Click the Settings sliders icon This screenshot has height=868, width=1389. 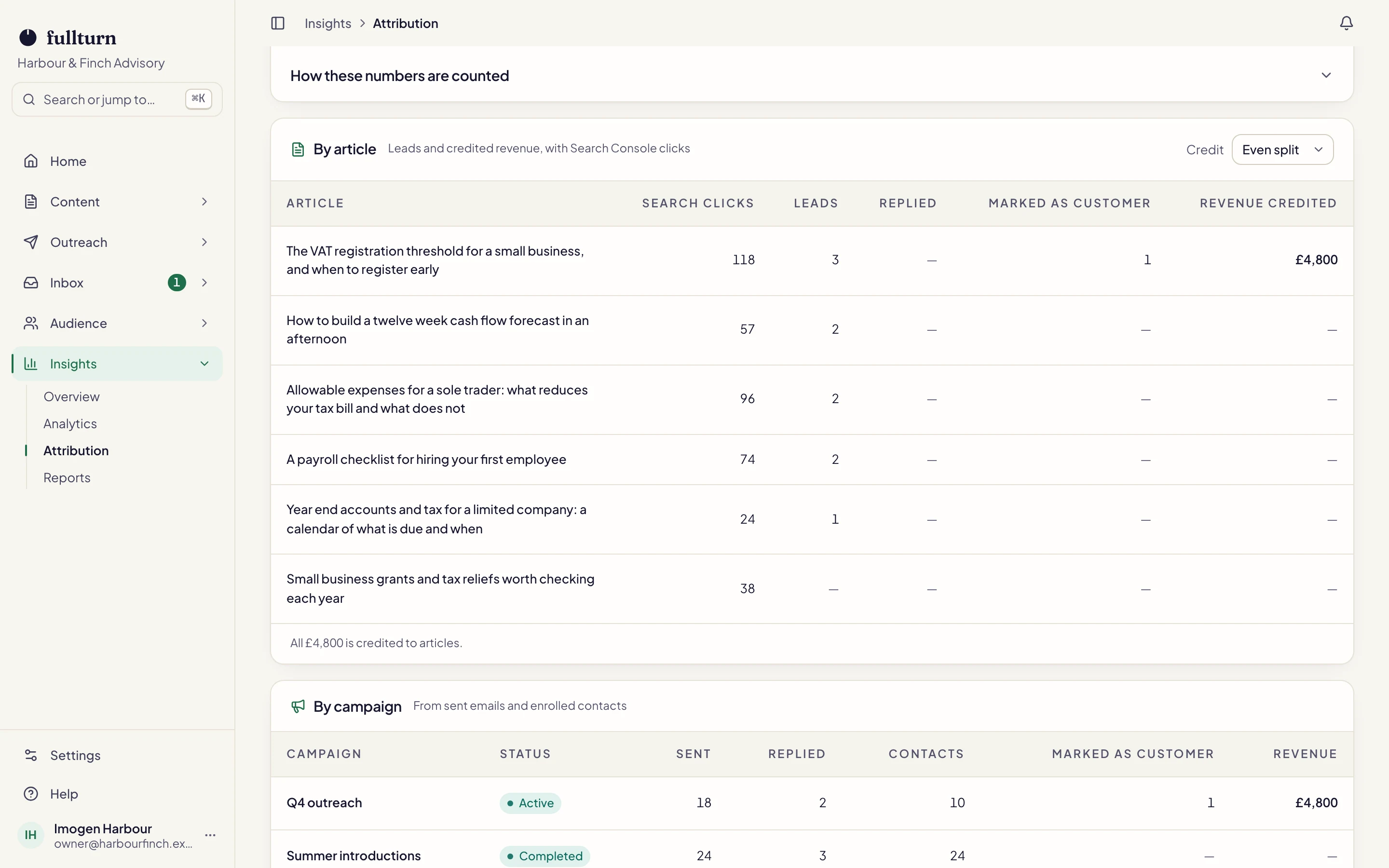tap(31, 756)
